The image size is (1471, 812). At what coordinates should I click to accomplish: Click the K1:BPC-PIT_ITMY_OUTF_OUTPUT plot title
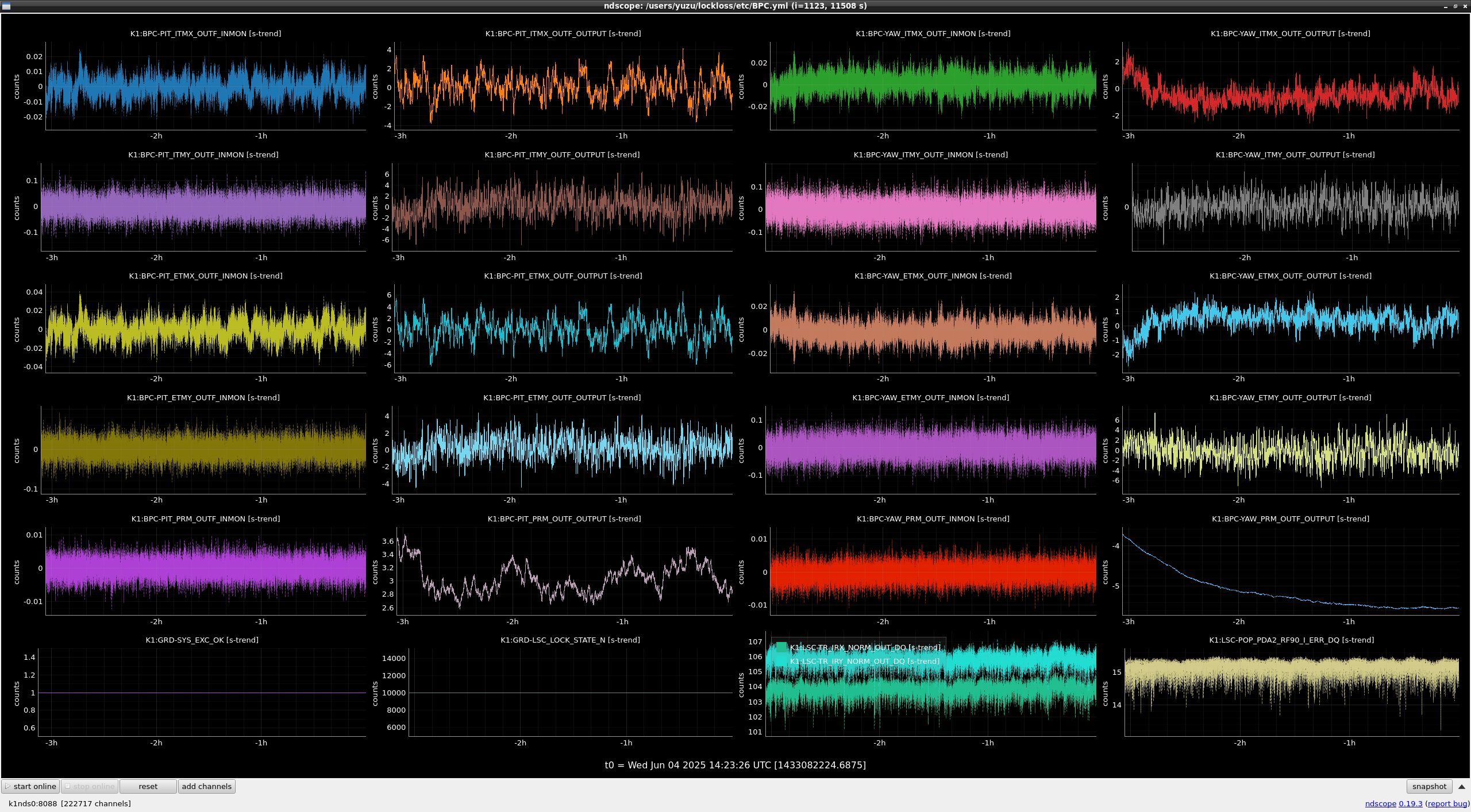(x=562, y=154)
